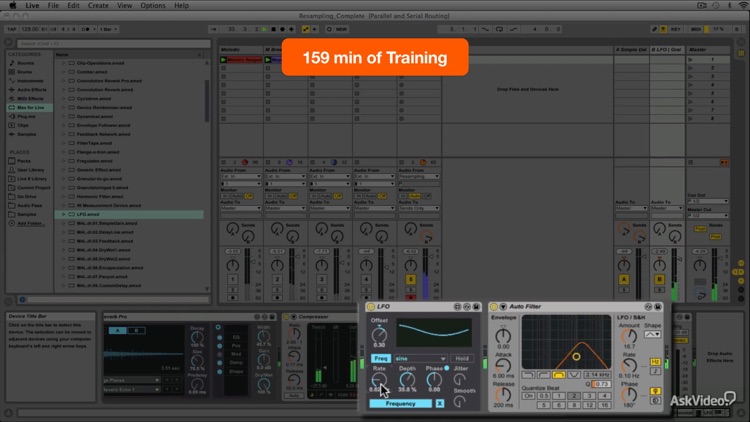This screenshot has height=422, width=750.
Task: Switch Auto Filter LFO rate to note sync
Action: click(x=655, y=371)
